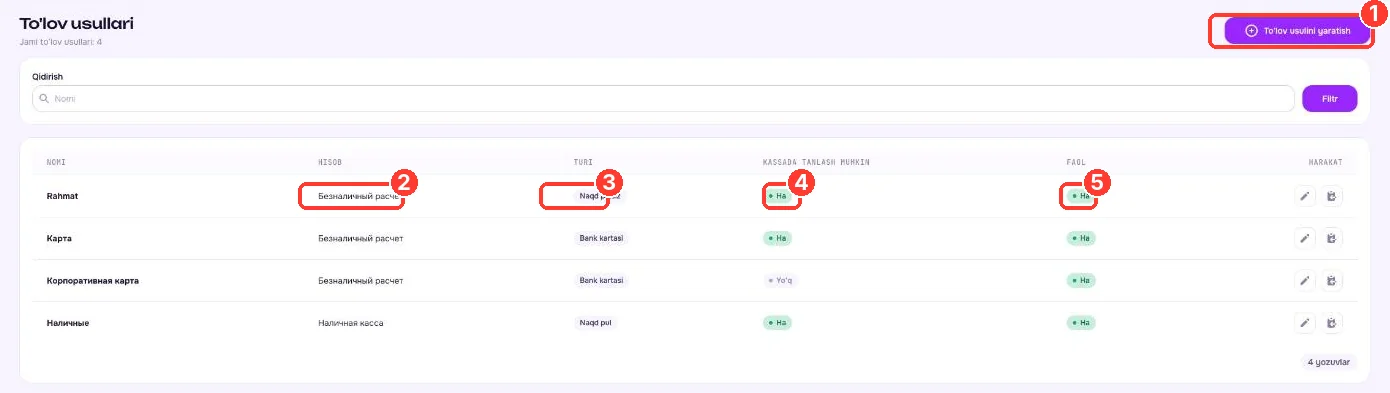Click the Kassada tanlash Ha badge in the Карта row

(x=777, y=238)
